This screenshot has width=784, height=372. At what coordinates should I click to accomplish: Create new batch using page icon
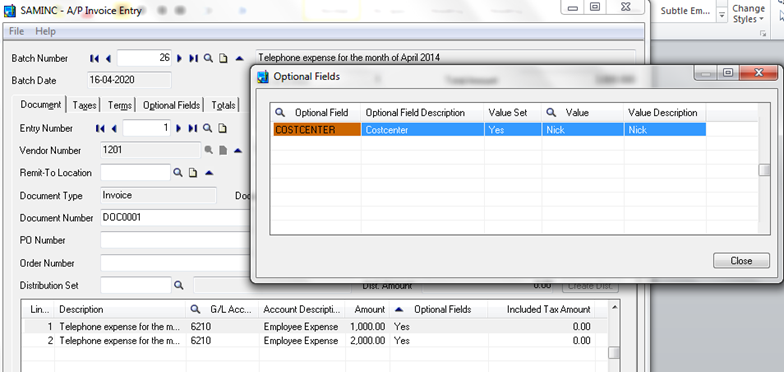click(x=224, y=58)
